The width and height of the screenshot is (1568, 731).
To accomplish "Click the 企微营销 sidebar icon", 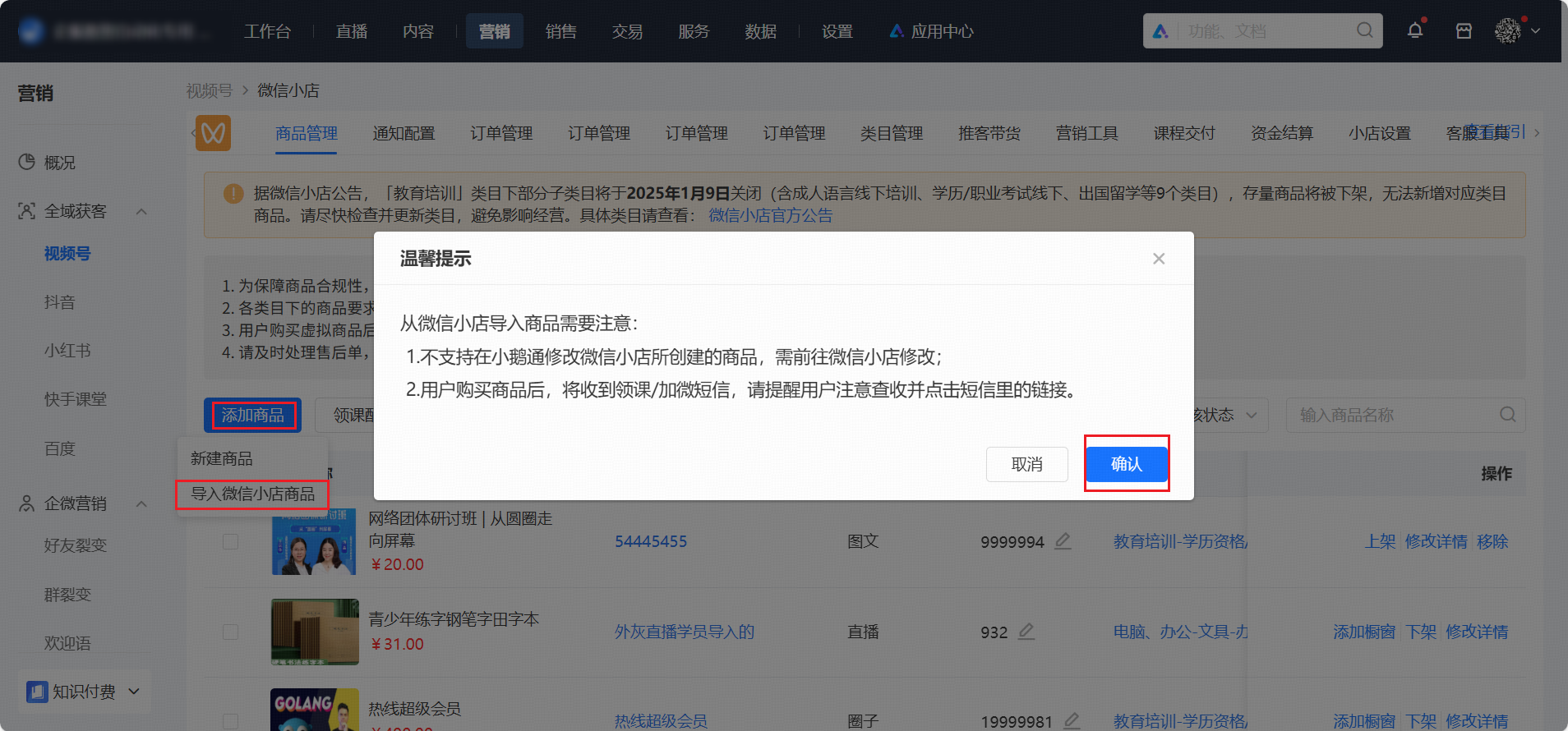I will [27, 503].
